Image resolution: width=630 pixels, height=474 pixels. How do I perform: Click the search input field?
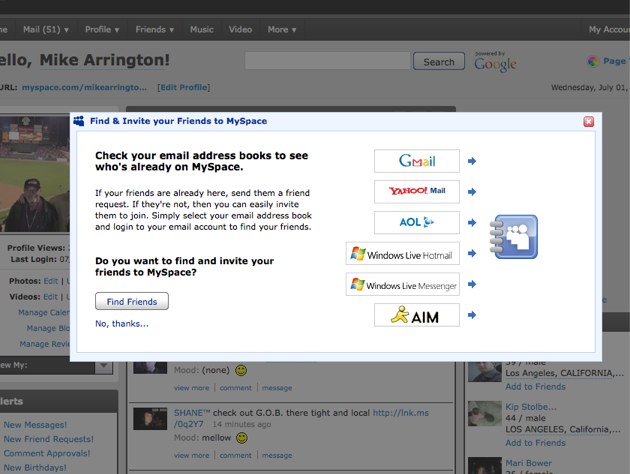tap(327, 61)
